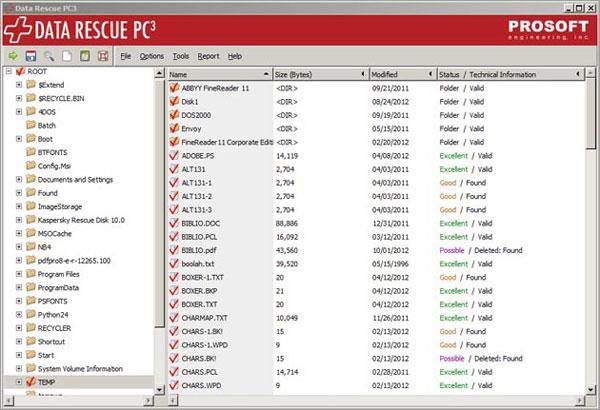Screen dimensions: 600x410
Task: Expand the 4DOS folder node
Action: 19,112
